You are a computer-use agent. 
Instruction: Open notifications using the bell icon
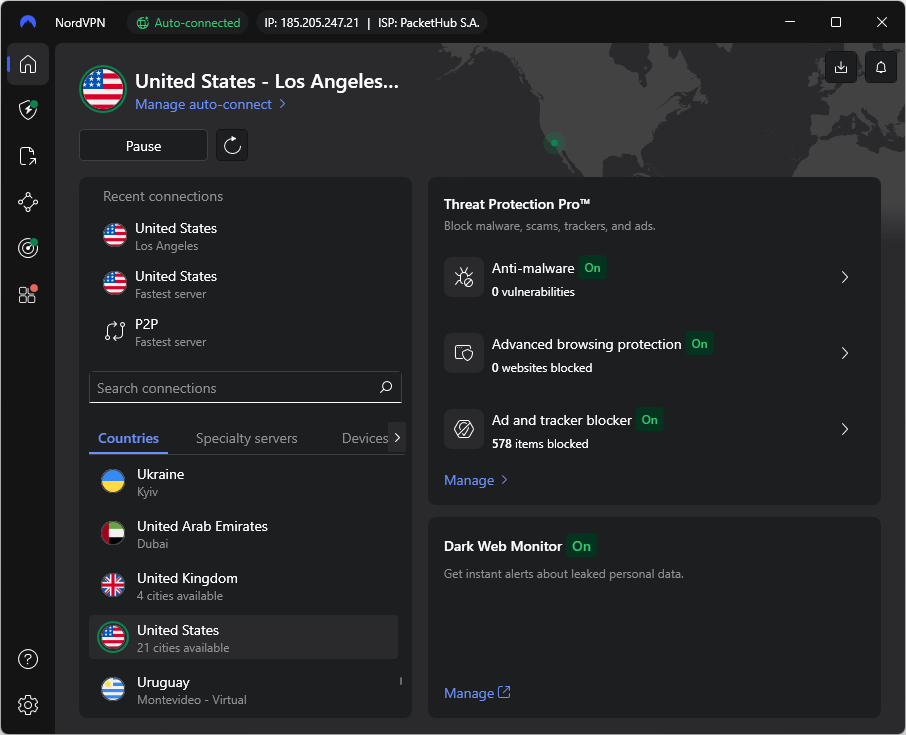(880, 67)
